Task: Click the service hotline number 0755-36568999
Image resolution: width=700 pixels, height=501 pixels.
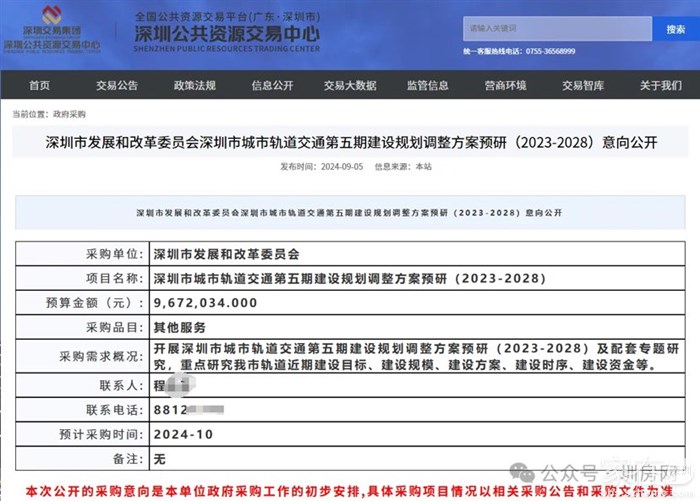Action: click(547, 51)
